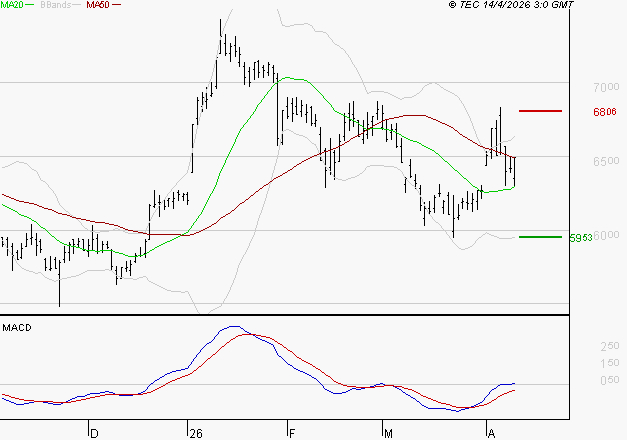The image size is (627, 440).
Task: Click the F month marker on time axis
Action: tap(292, 434)
